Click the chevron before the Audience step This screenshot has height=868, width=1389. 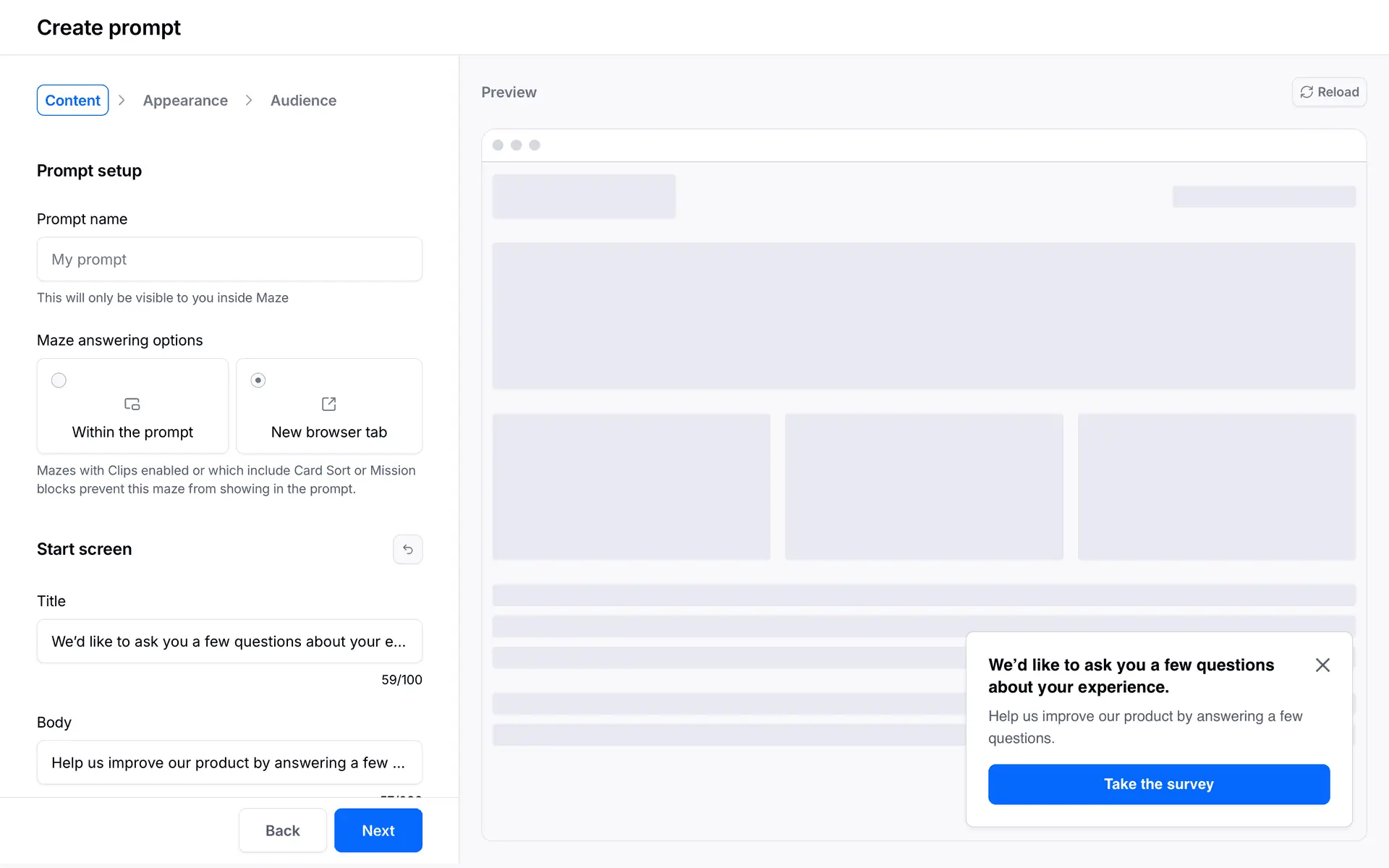(x=249, y=101)
